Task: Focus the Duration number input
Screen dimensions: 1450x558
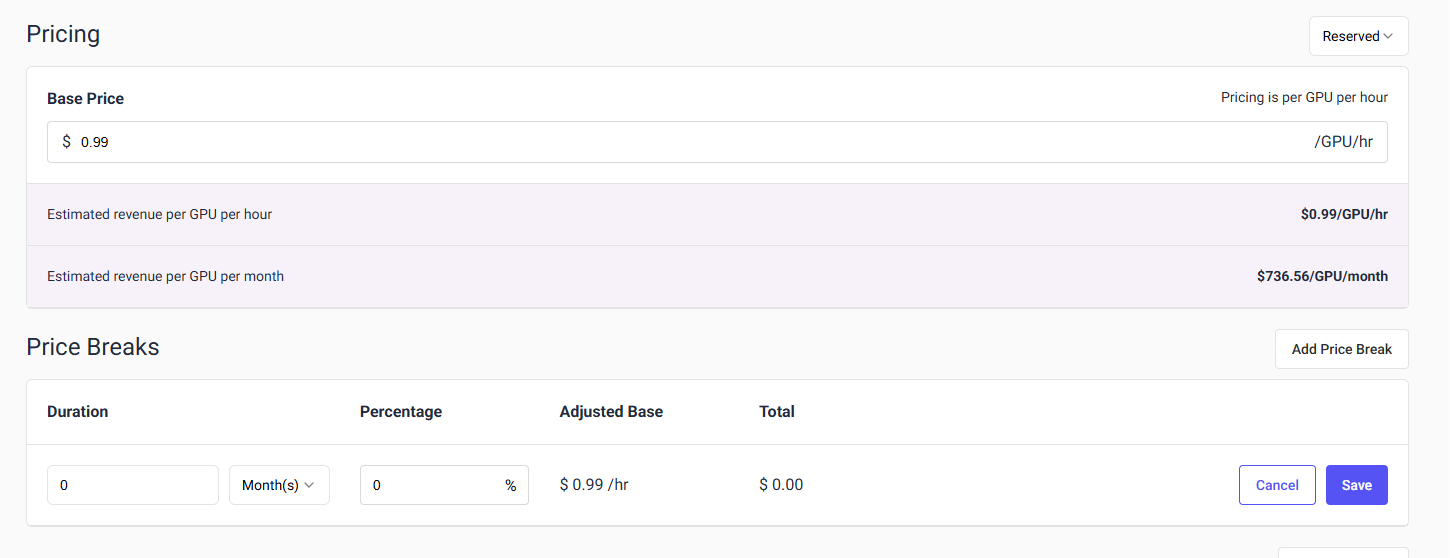Action: 132,485
